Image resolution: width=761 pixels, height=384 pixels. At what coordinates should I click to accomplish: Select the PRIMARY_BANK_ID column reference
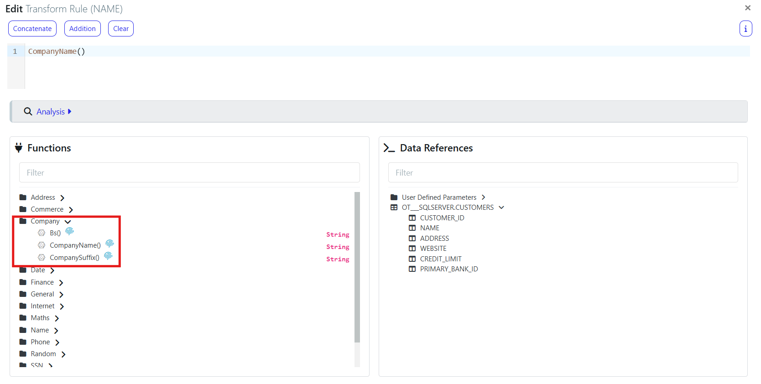coord(449,269)
